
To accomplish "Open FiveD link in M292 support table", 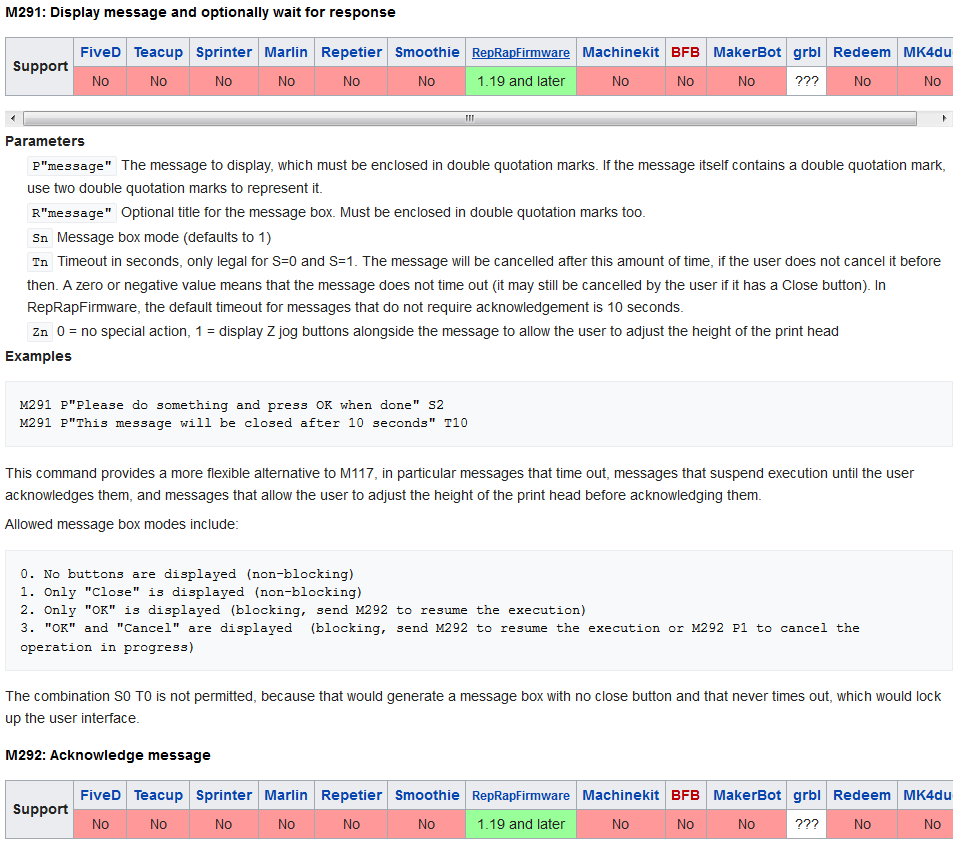I will [x=100, y=795].
